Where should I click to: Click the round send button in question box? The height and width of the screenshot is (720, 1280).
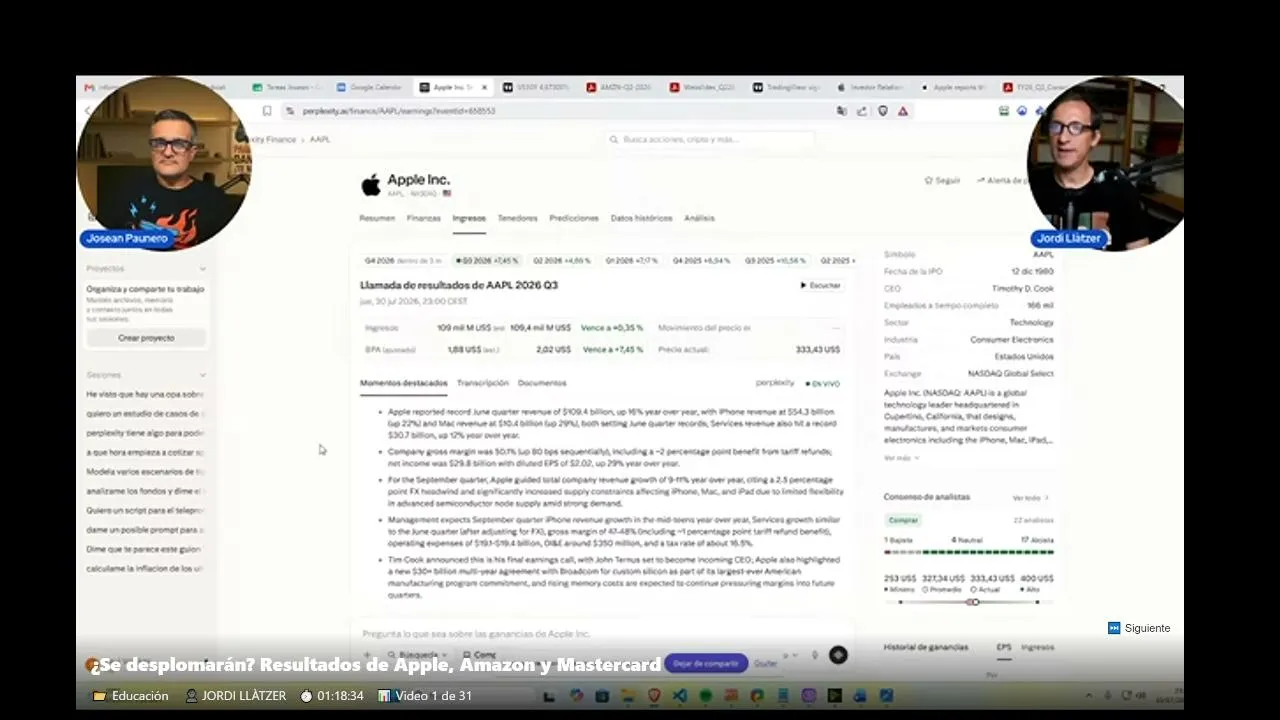pyautogui.click(x=838, y=655)
